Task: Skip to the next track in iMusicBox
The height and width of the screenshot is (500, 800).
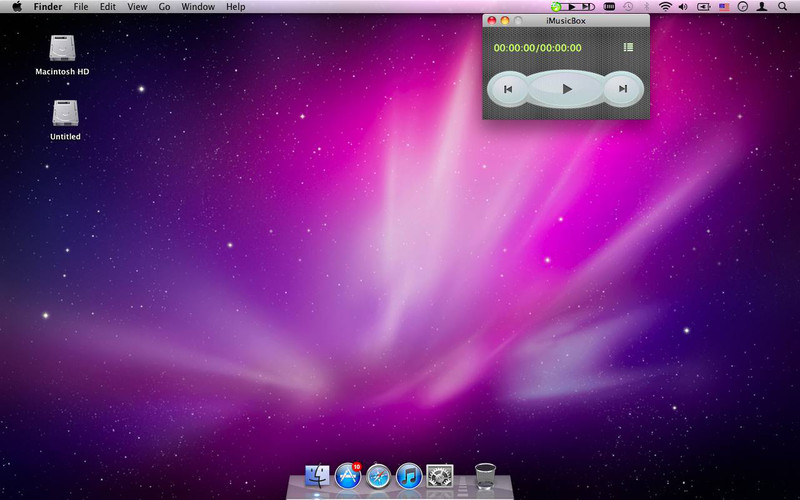Action: tap(623, 89)
